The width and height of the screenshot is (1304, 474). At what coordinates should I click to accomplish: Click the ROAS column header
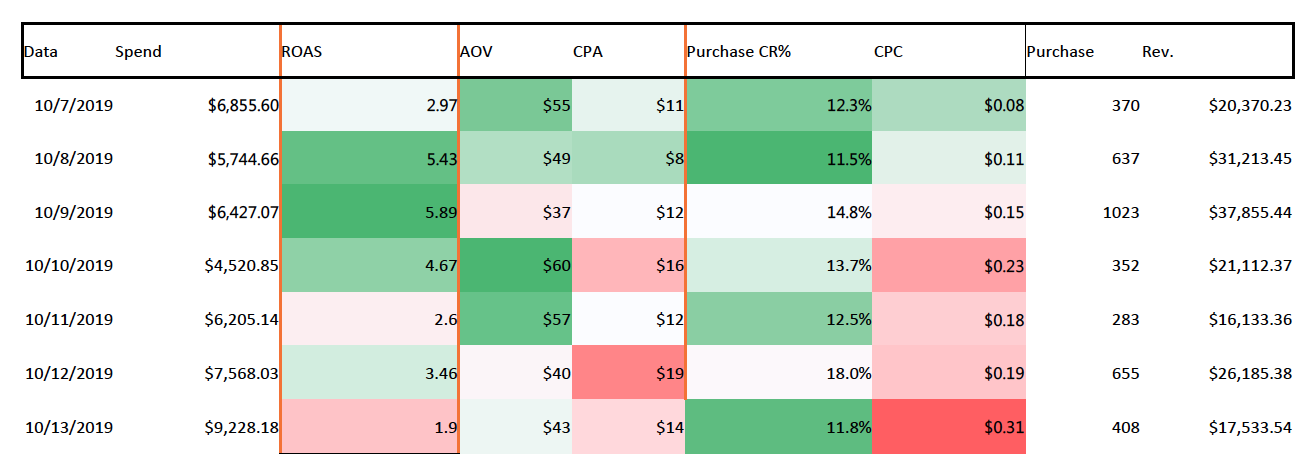pyautogui.click(x=303, y=52)
